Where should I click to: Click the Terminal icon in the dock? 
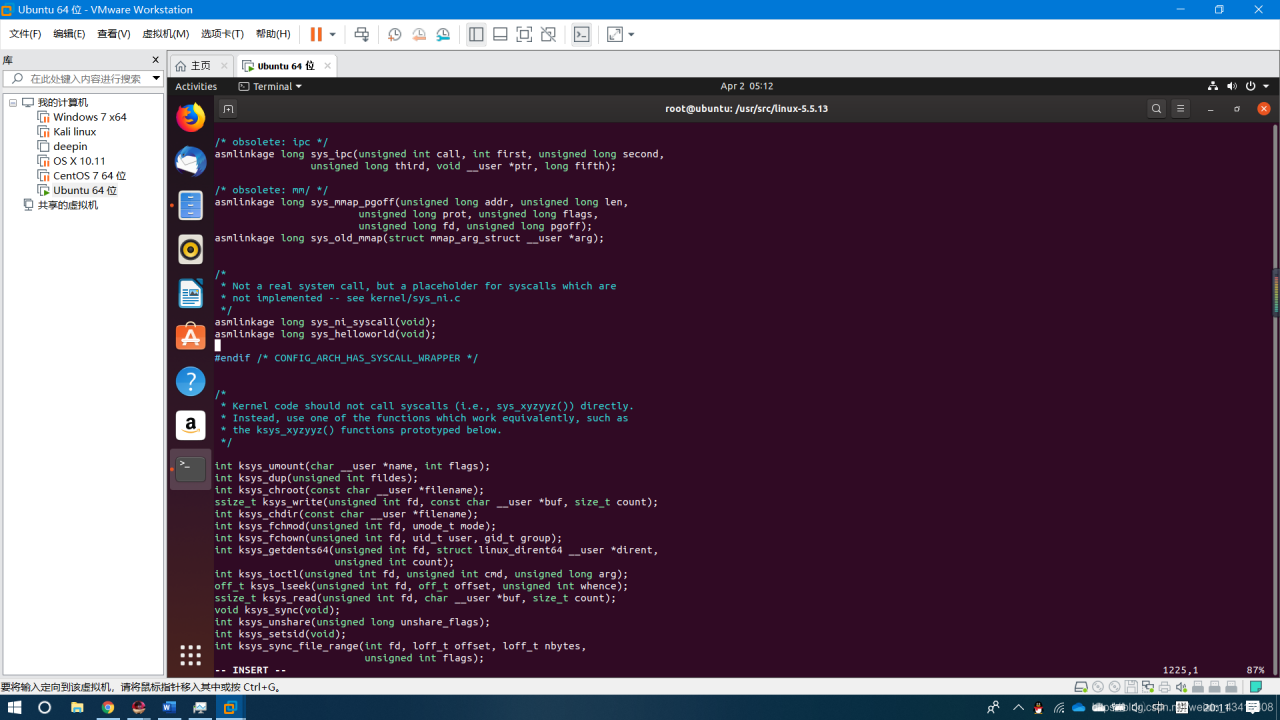(x=190, y=469)
